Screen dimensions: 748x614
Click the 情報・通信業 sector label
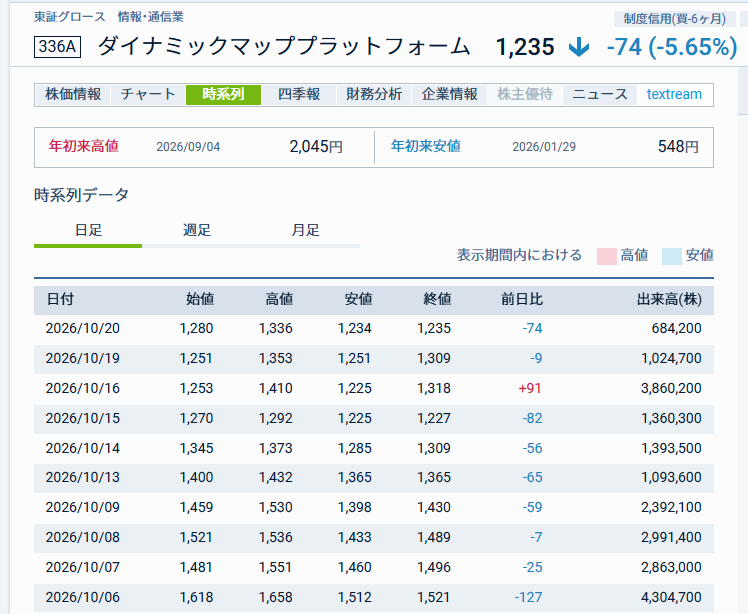(x=151, y=17)
